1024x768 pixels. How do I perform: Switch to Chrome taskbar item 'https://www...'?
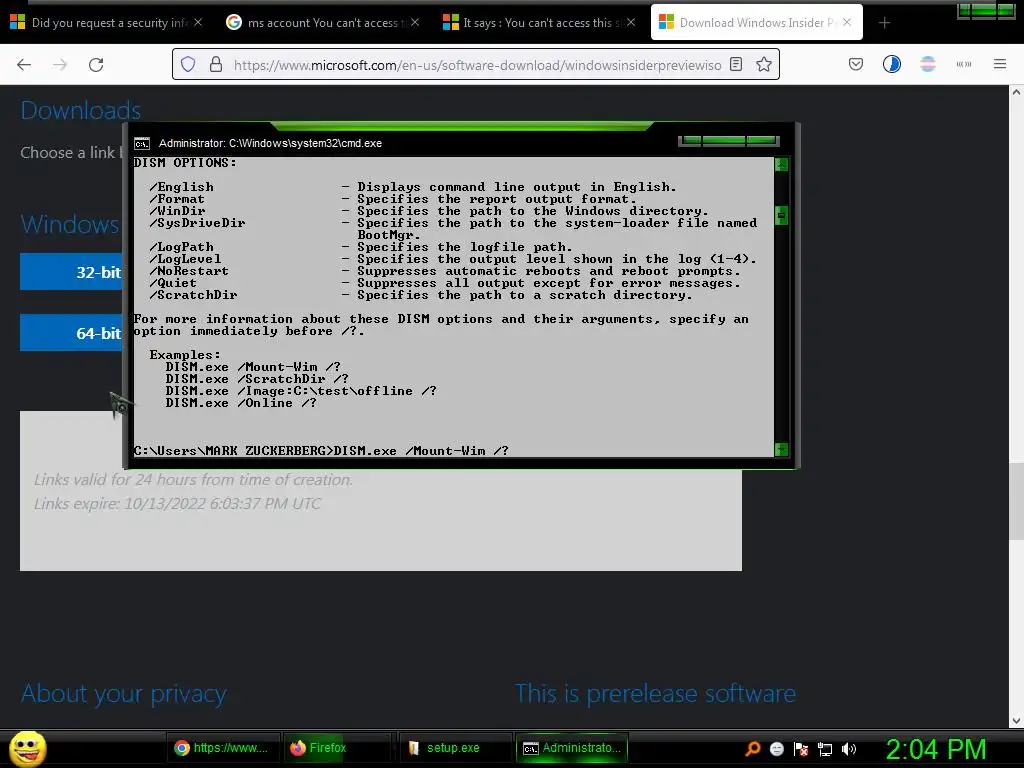pos(223,748)
